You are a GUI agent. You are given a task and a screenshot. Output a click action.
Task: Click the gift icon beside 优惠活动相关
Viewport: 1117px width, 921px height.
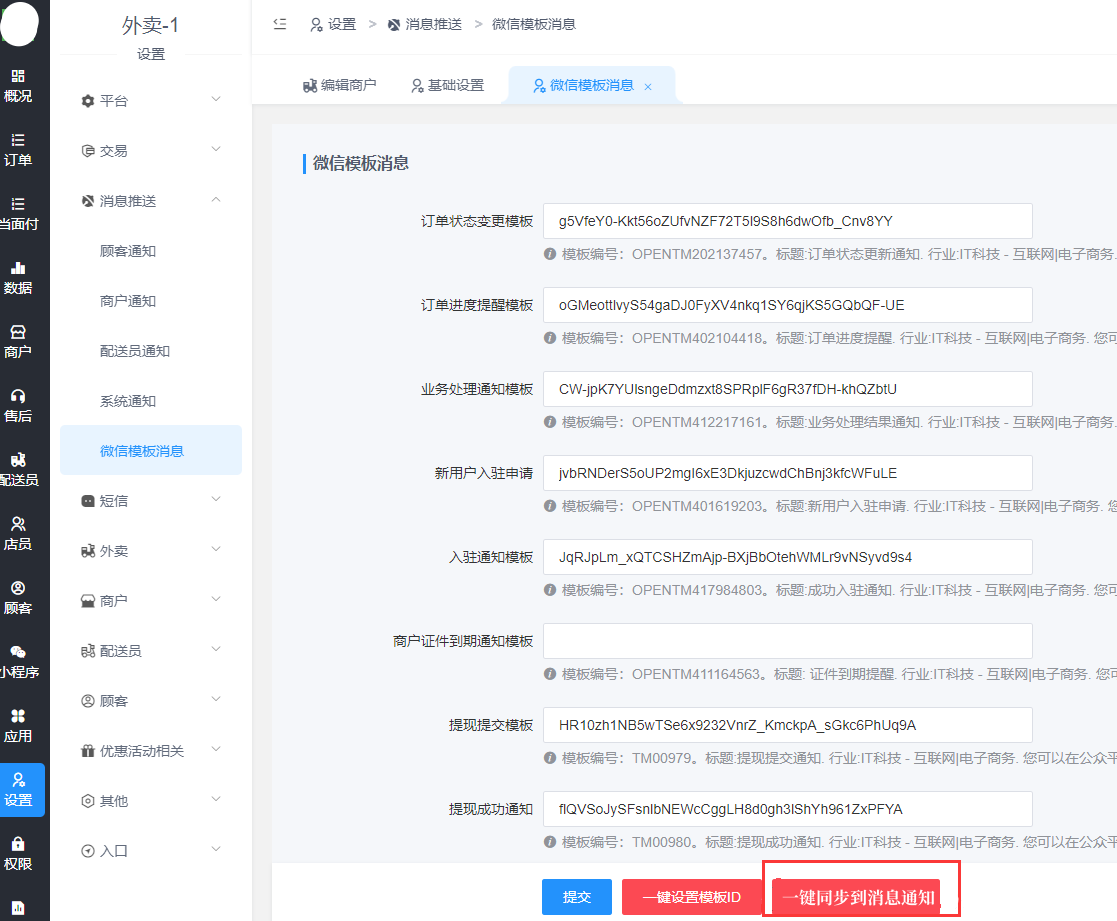[88, 751]
